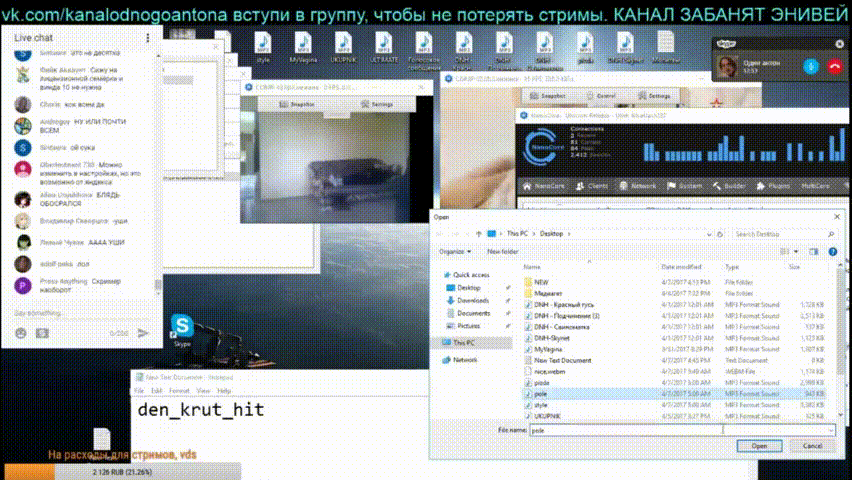The width and height of the screenshot is (852, 480).
Task: Click the file list vertical scrollbar
Action: coord(841,340)
